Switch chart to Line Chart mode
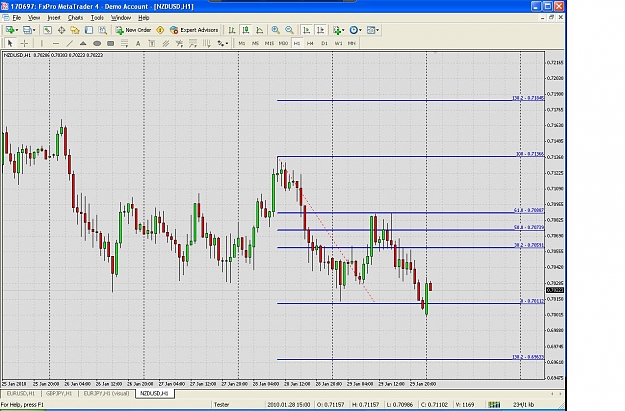The height and width of the screenshot is (411, 625). [x=259, y=30]
